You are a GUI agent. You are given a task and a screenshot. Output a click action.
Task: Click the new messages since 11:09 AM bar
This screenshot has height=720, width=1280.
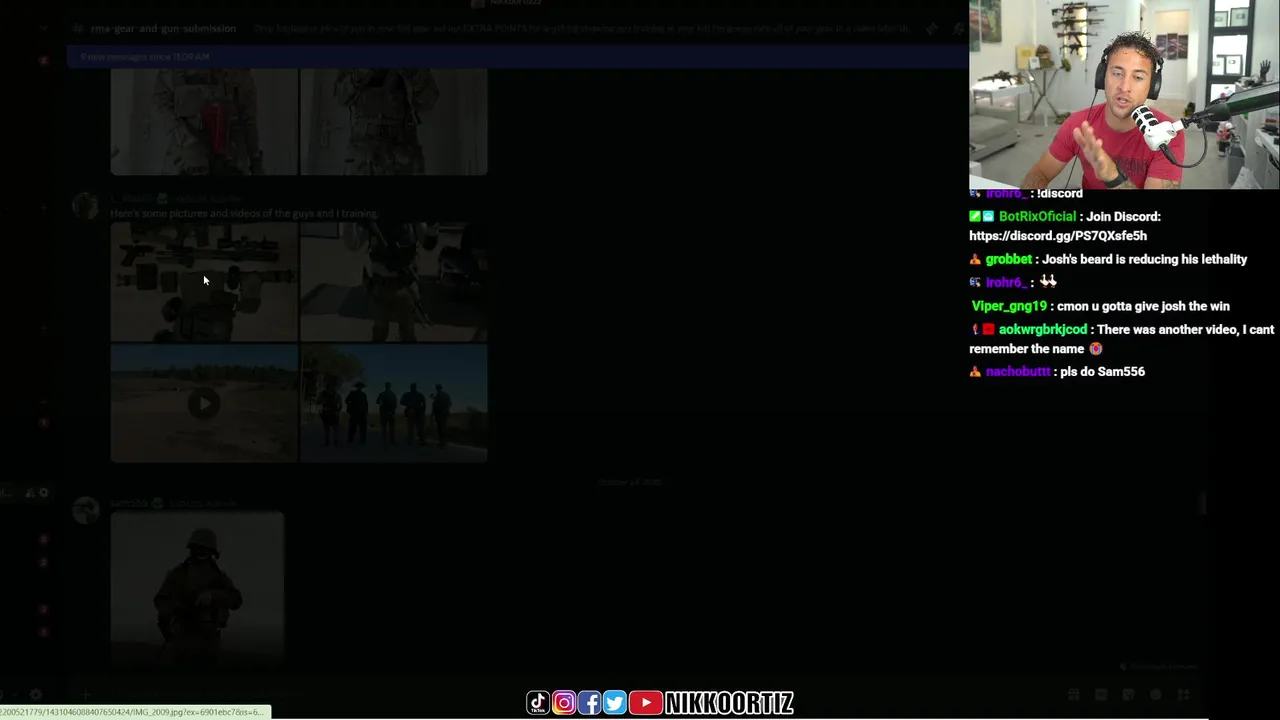(x=517, y=57)
